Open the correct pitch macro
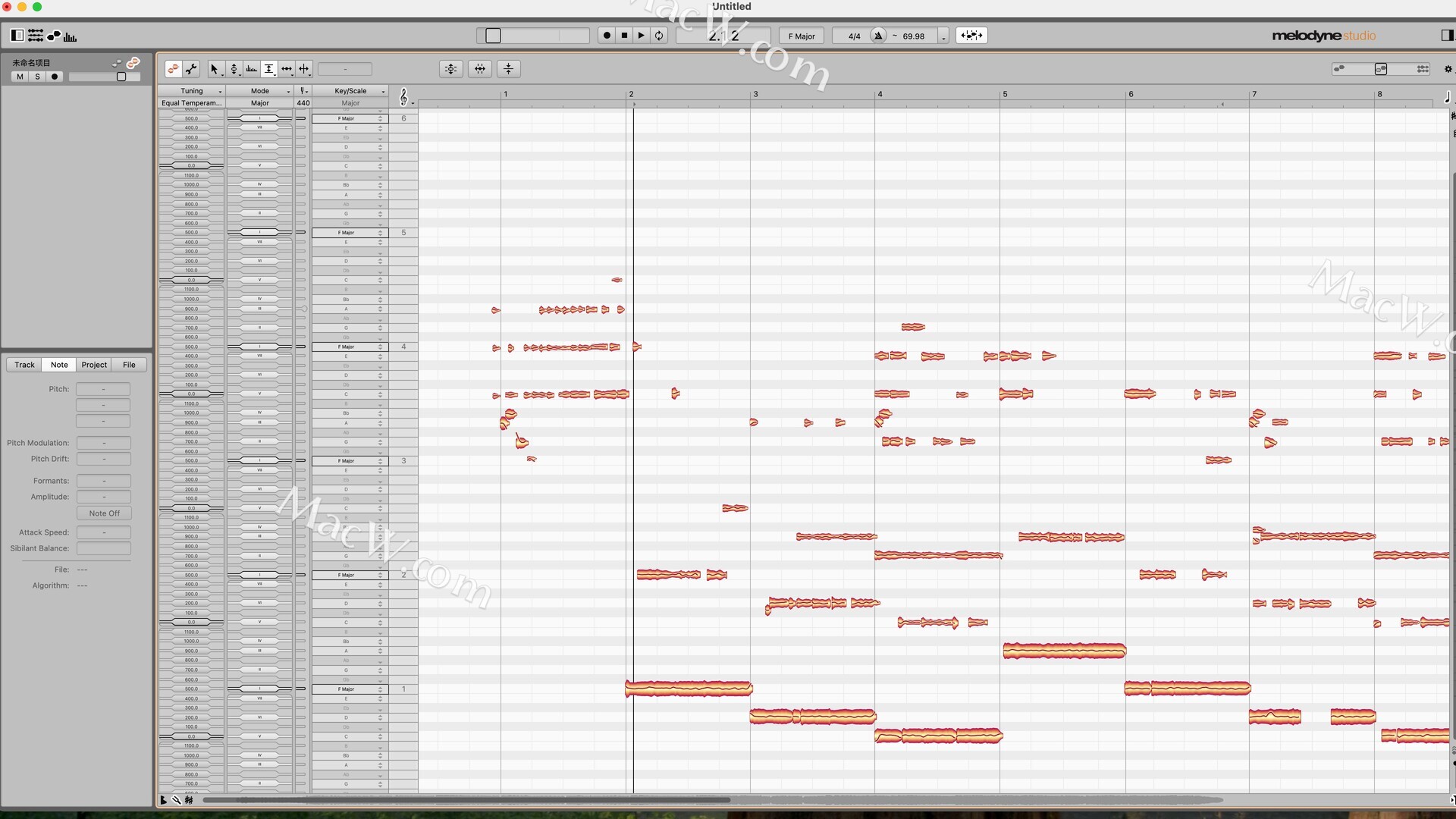This screenshot has height=819, width=1456. [x=451, y=69]
